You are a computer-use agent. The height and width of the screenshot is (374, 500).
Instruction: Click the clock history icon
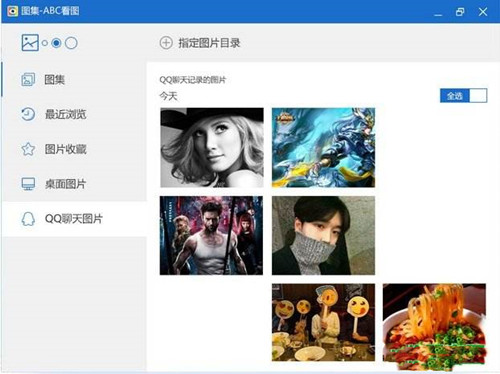pyautogui.click(x=28, y=114)
